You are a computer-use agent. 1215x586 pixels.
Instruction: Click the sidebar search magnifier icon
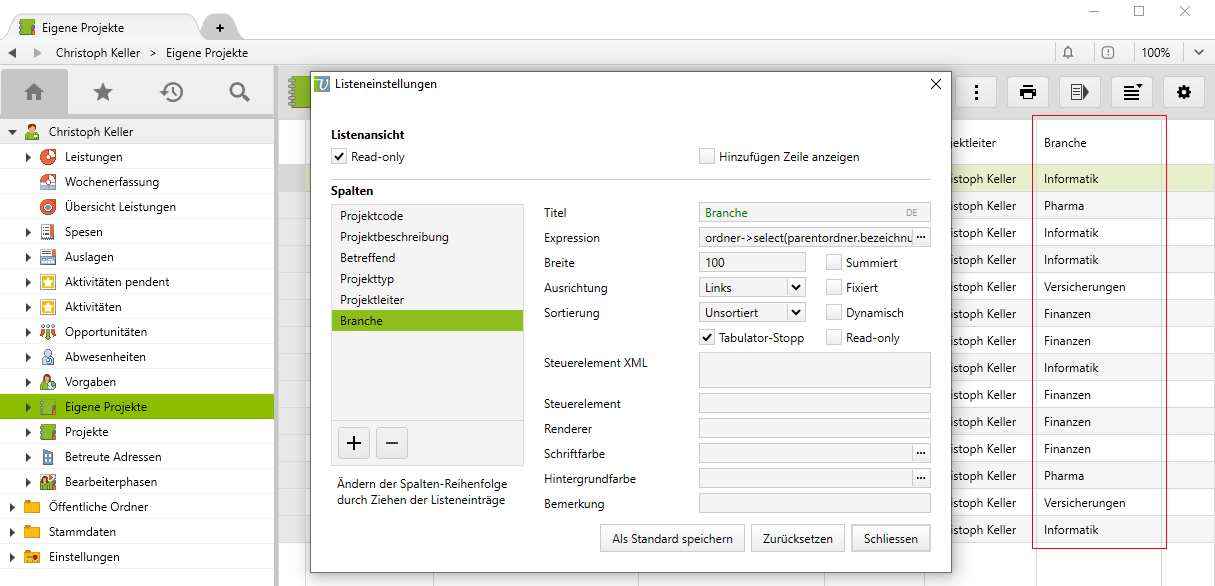(239, 92)
